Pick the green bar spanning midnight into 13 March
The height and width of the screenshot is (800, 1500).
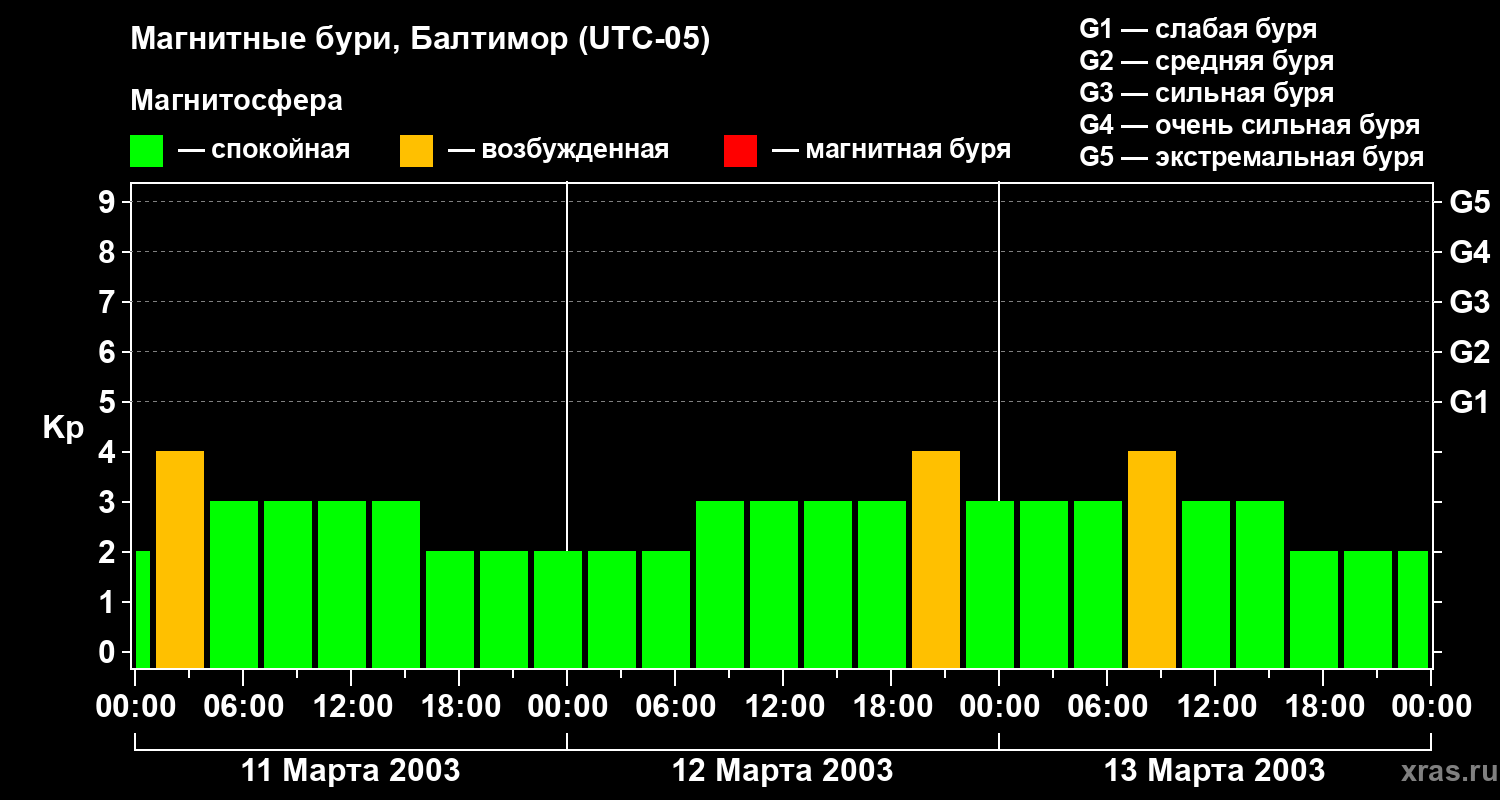tap(990, 584)
